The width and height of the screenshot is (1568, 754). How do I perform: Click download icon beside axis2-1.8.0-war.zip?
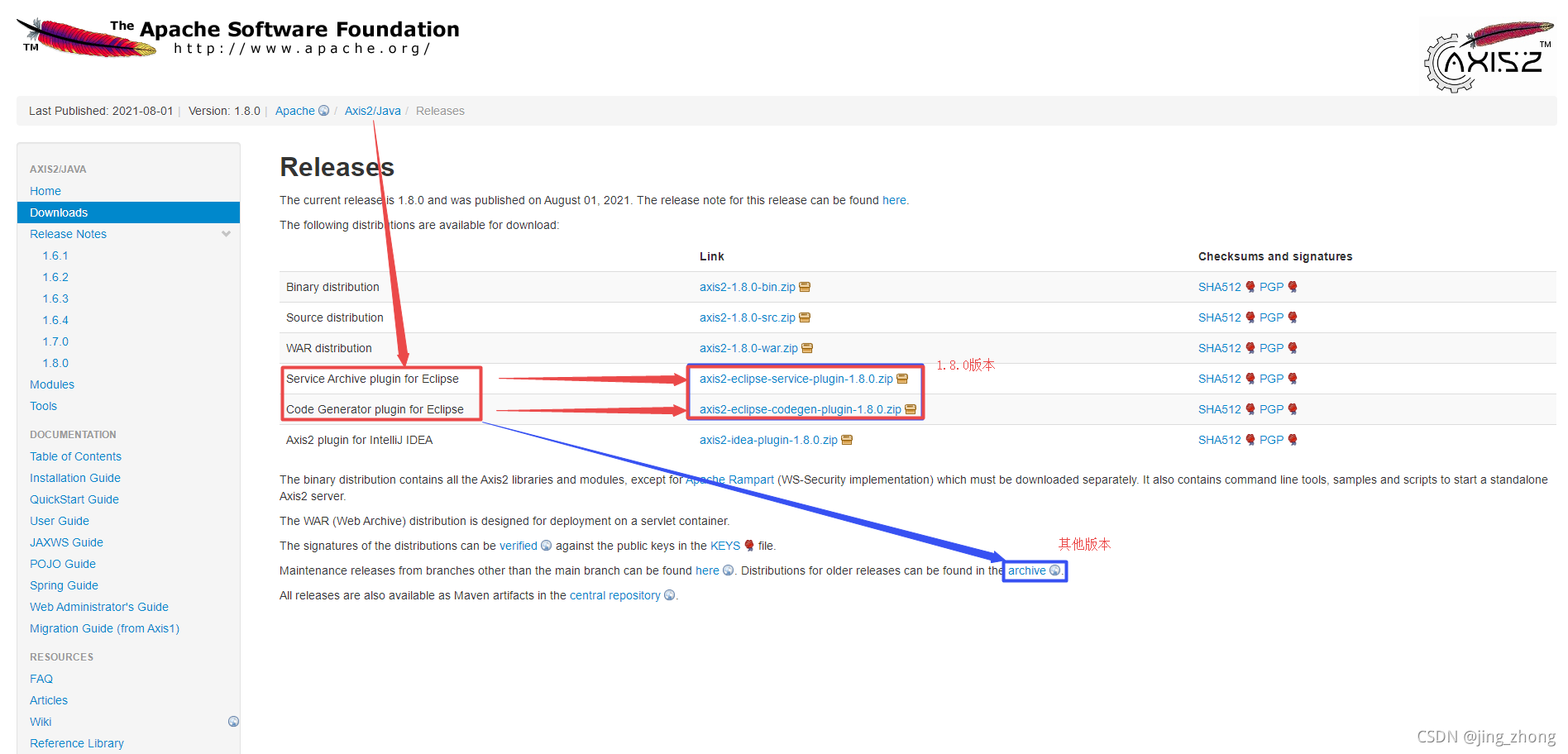[x=807, y=348]
